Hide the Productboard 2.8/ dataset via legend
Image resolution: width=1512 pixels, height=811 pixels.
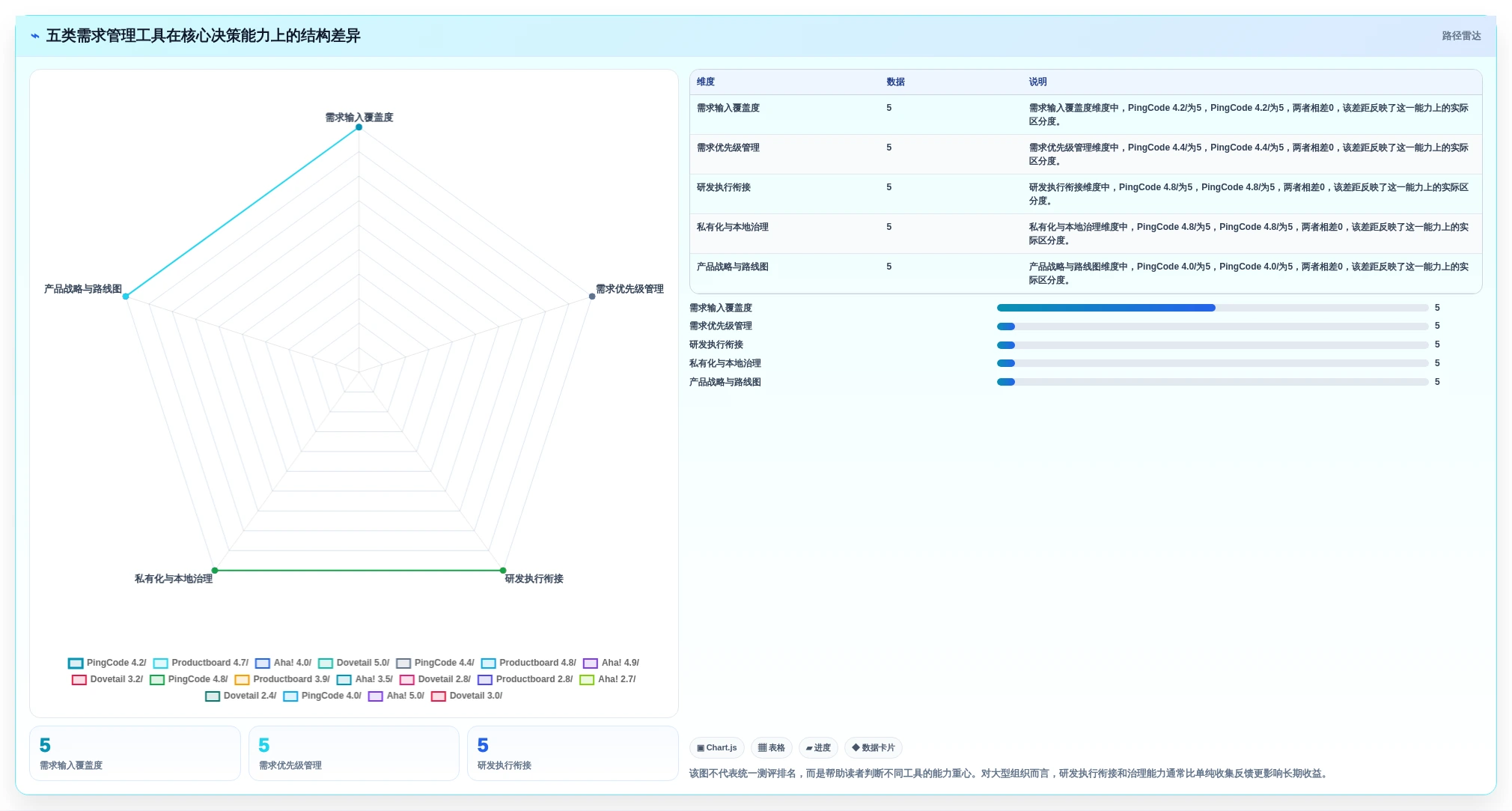[x=525, y=679]
